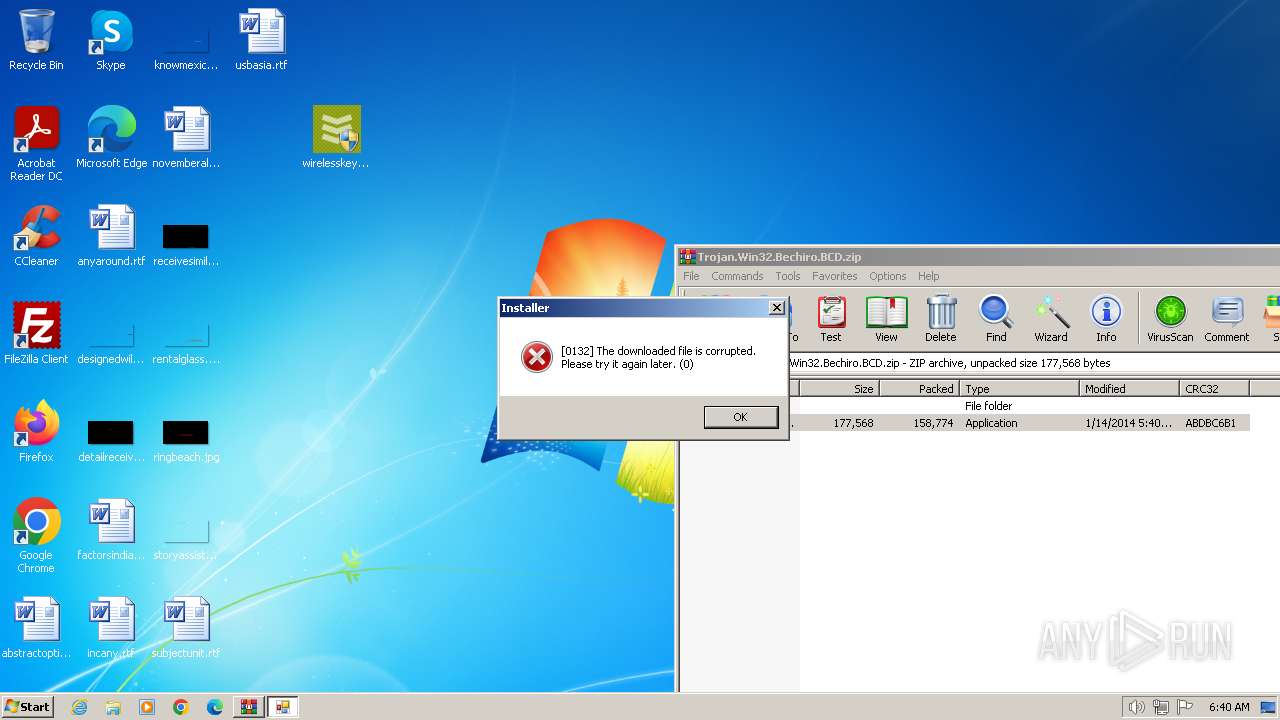Click the Find icon in WinRAR toolbar

click(x=996, y=319)
